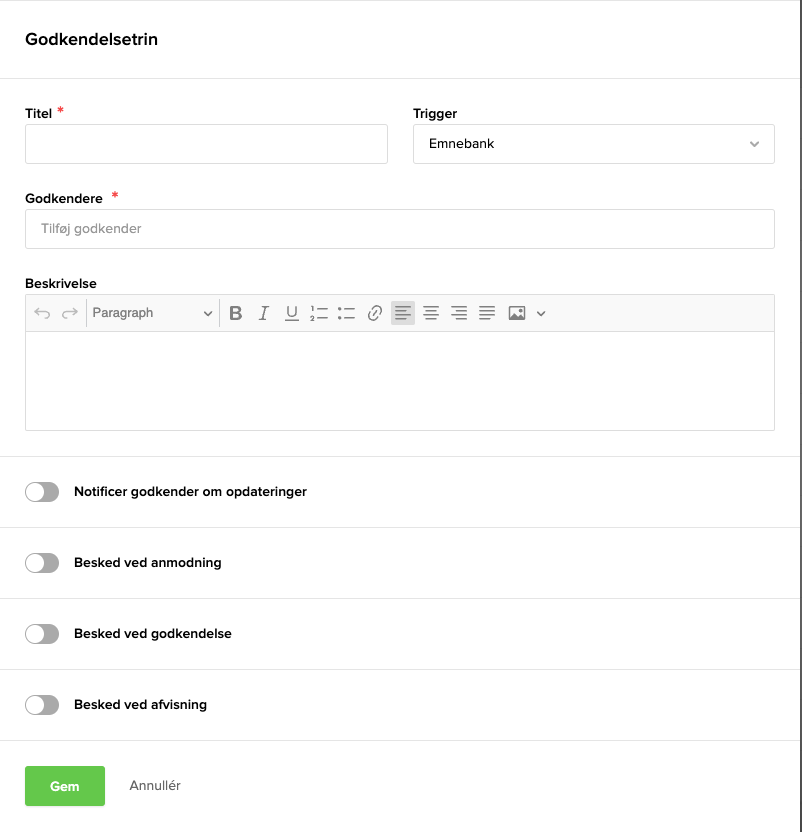Screen dimensions: 802x832
Task: Insert a numbered list
Action: [319, 313]
